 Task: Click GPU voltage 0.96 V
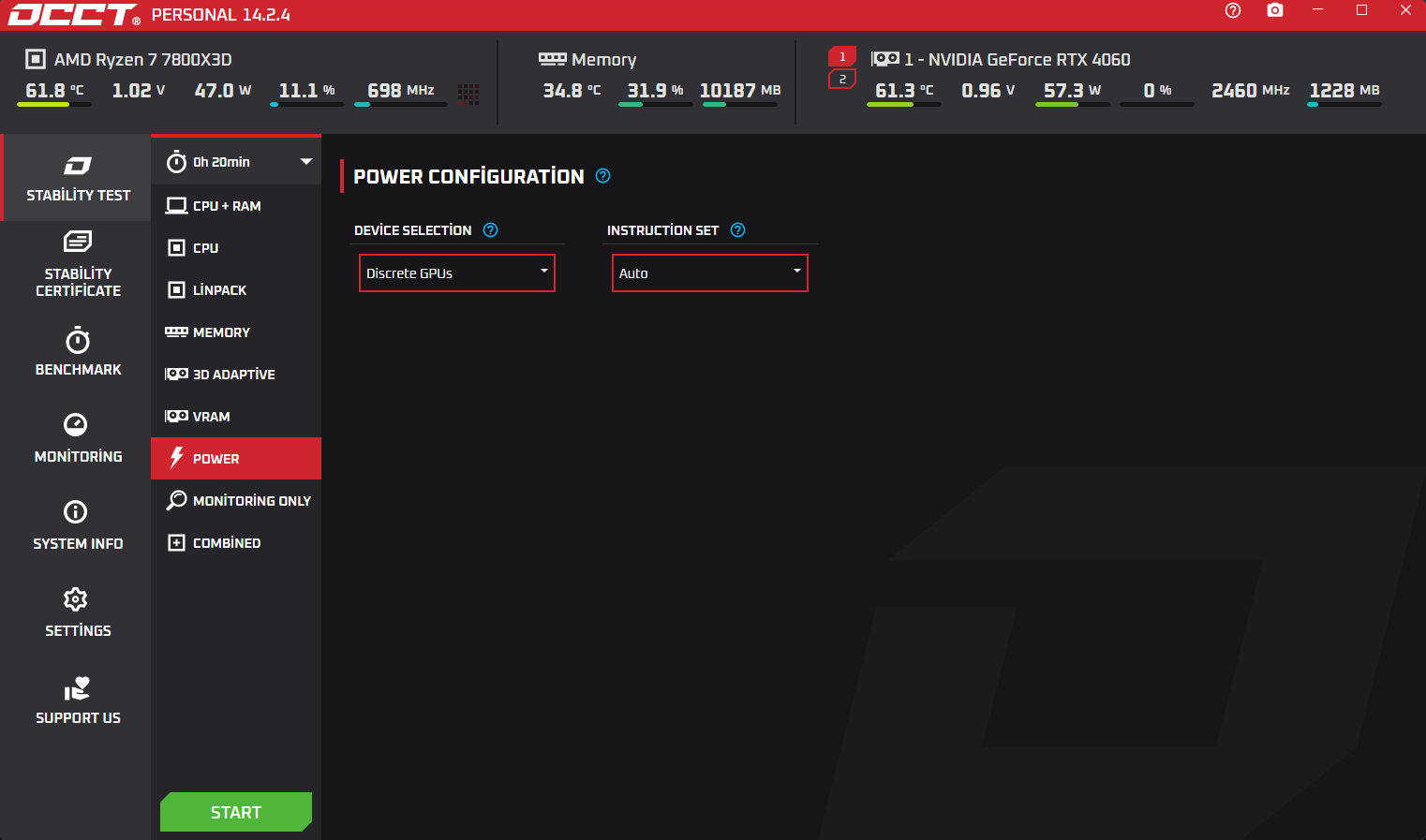[988, 91]
